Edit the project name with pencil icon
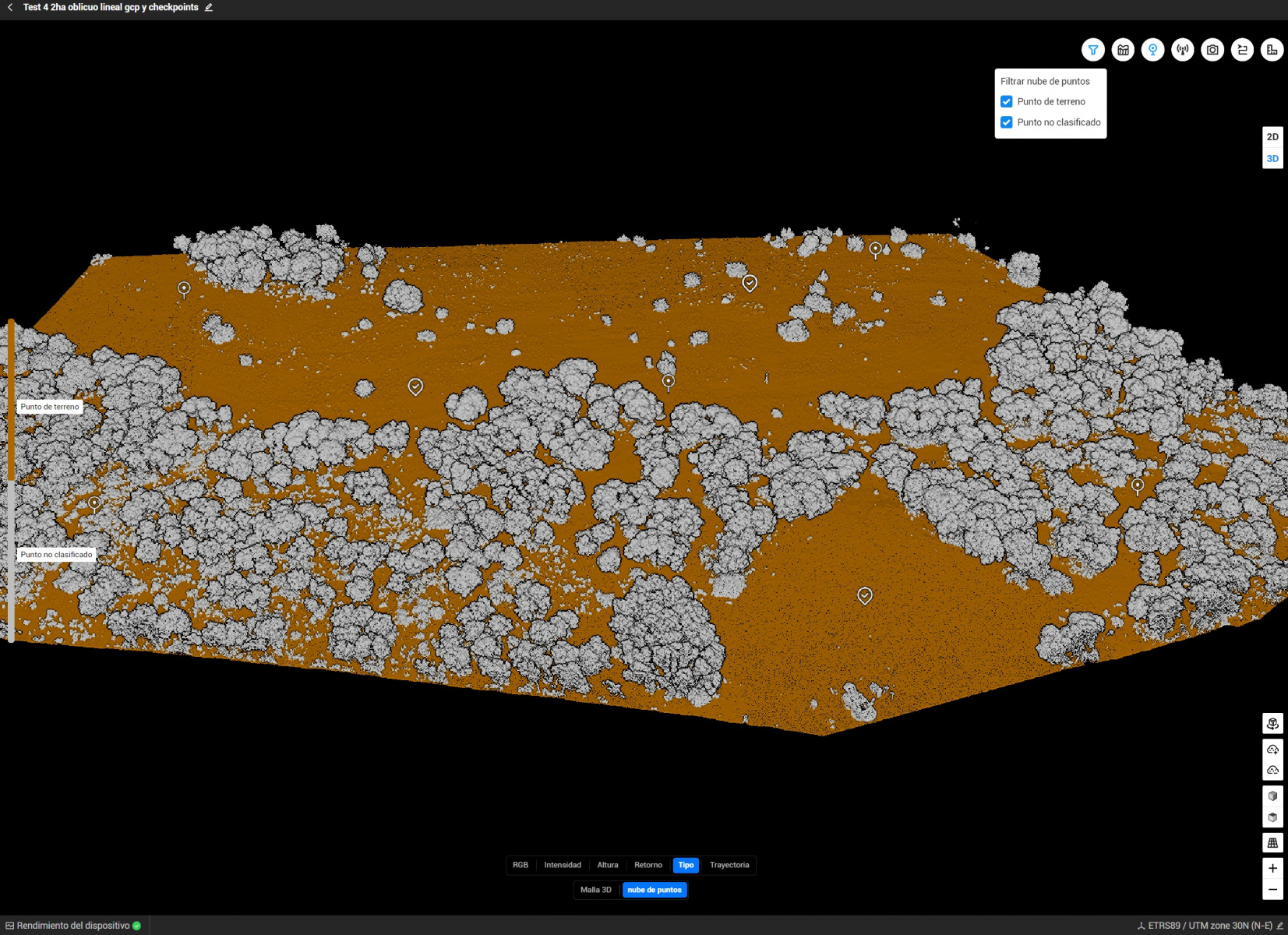Viewport: 1288px width, 935px height. [209, 8]
